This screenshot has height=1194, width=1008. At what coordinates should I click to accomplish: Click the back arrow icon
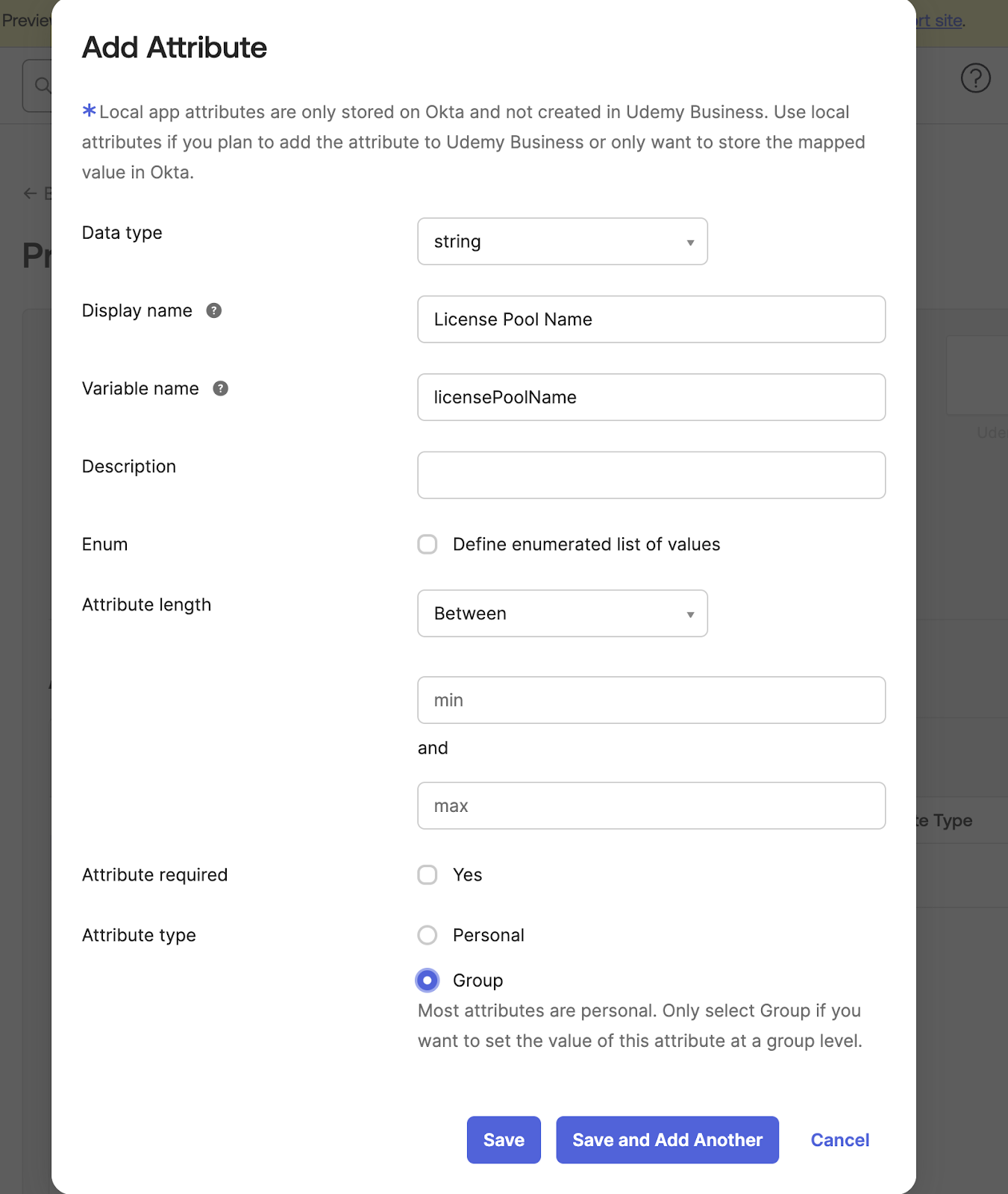pyautogui.click(x=30, y=193)
